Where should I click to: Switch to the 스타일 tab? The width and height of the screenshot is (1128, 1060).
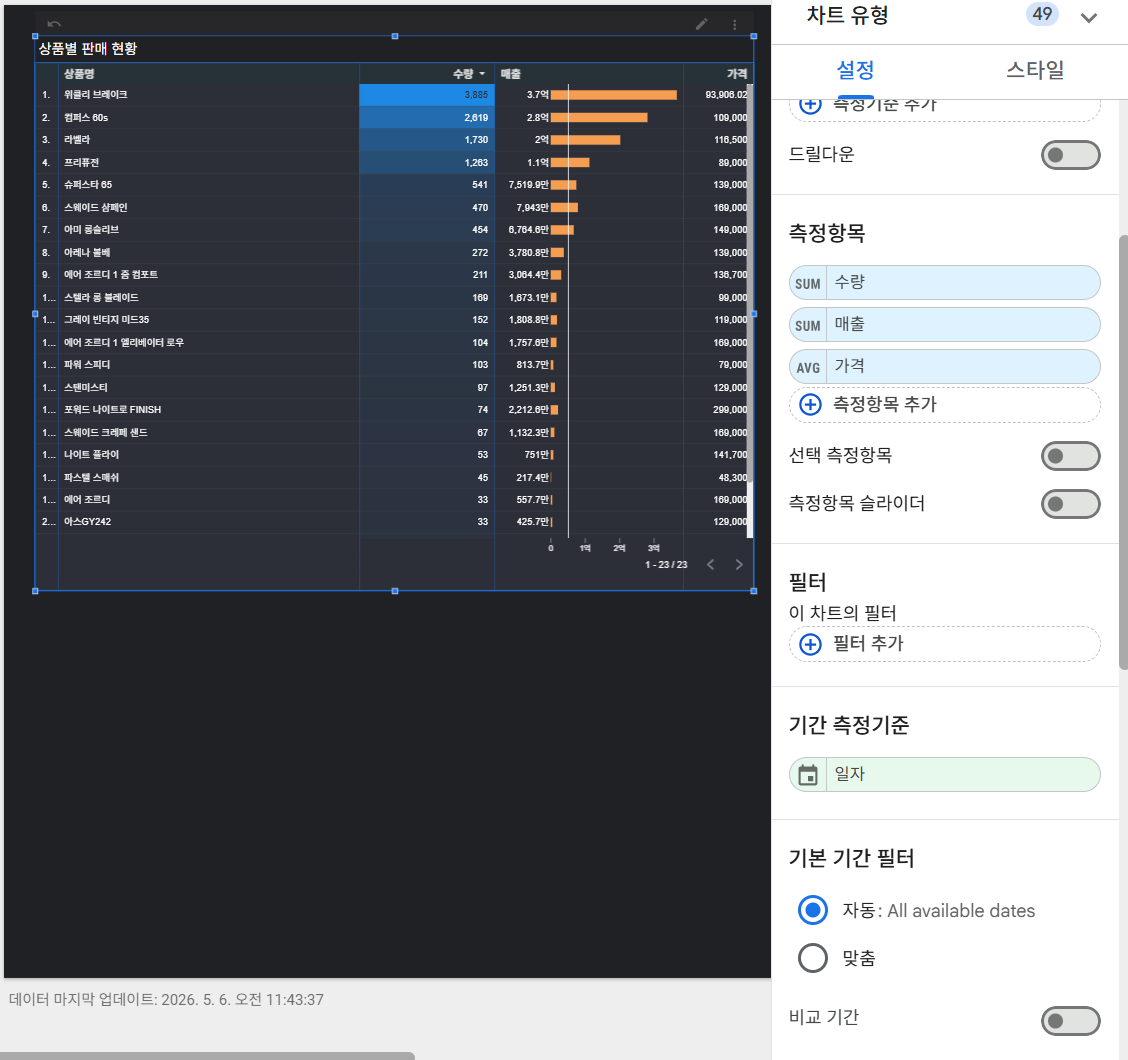click(x=1034, y=70)
